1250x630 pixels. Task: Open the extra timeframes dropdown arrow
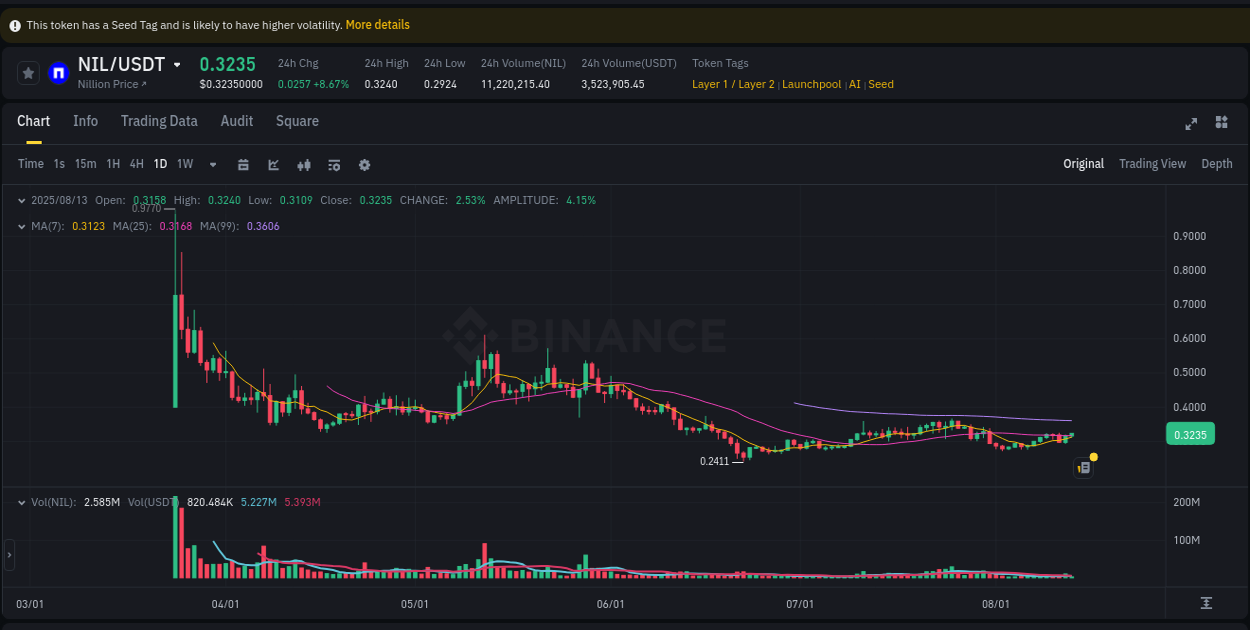[212, 164]
